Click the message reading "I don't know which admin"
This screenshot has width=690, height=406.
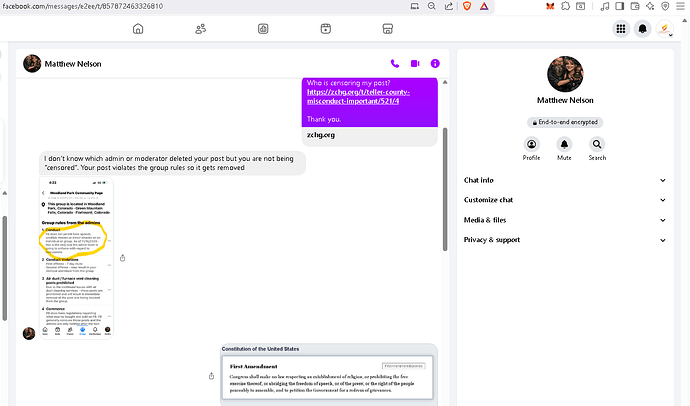pyautogui.click(x=172, y=163)
